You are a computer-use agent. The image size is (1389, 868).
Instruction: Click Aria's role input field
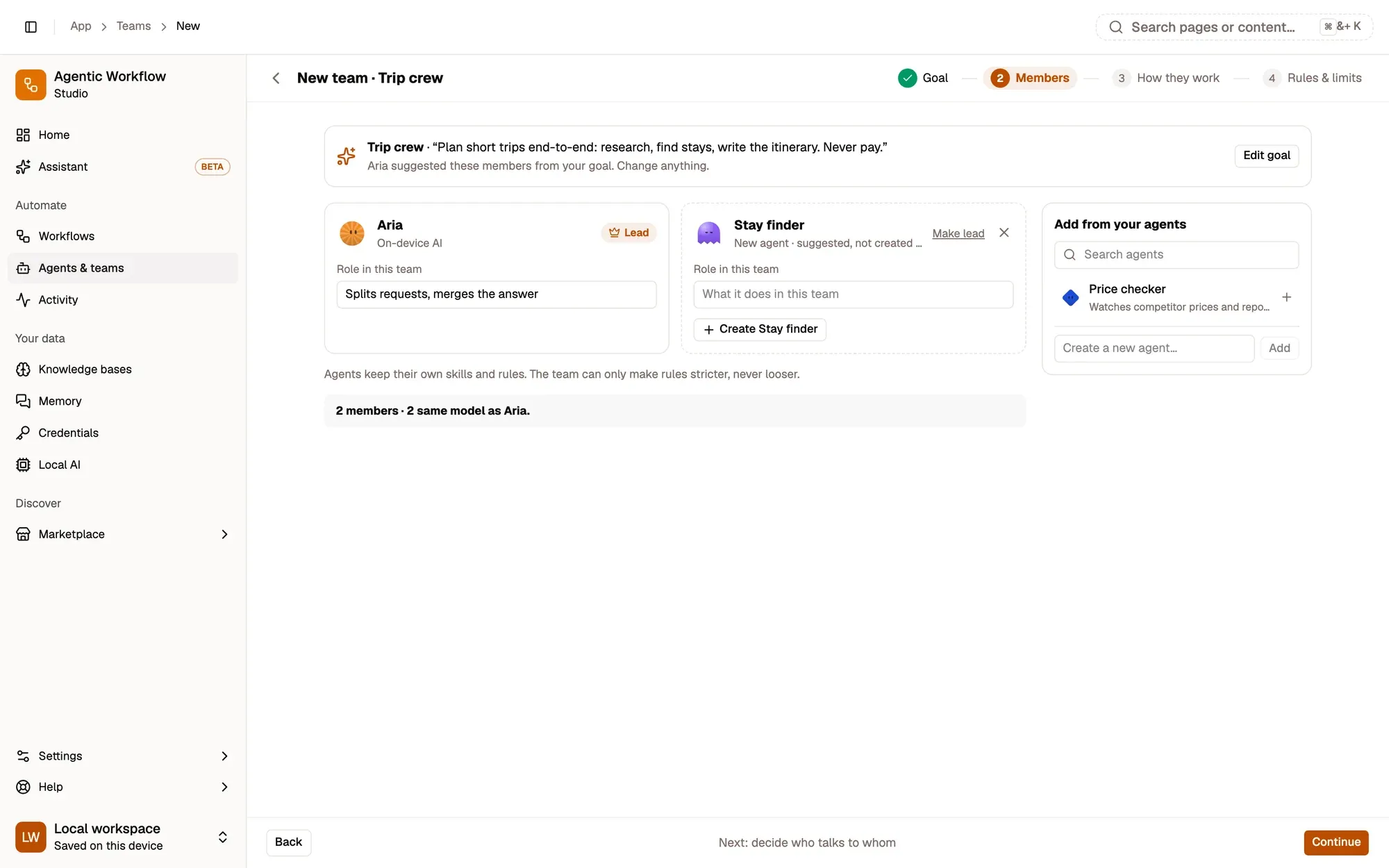497,294
